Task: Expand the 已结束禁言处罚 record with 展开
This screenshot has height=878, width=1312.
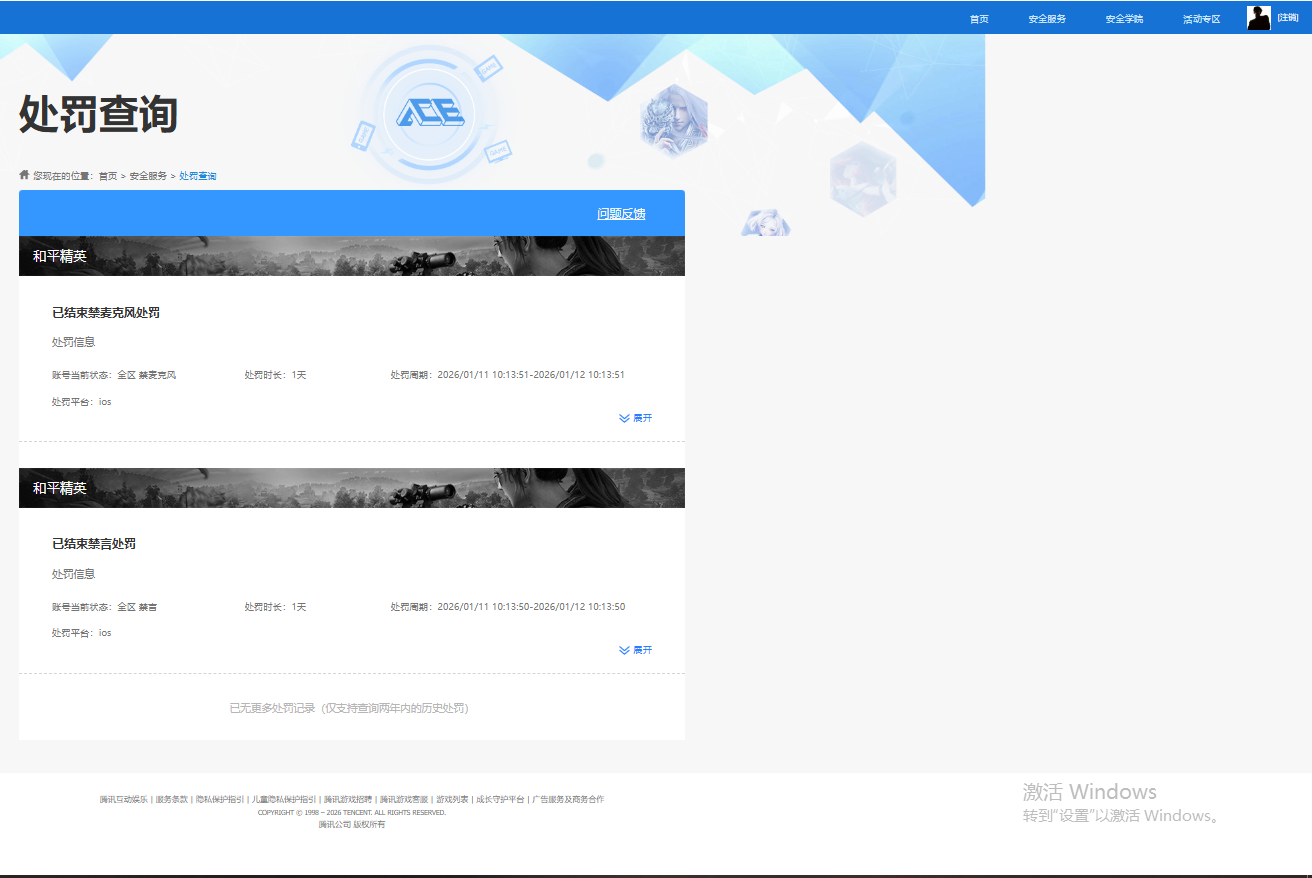Action: [636, 650]
